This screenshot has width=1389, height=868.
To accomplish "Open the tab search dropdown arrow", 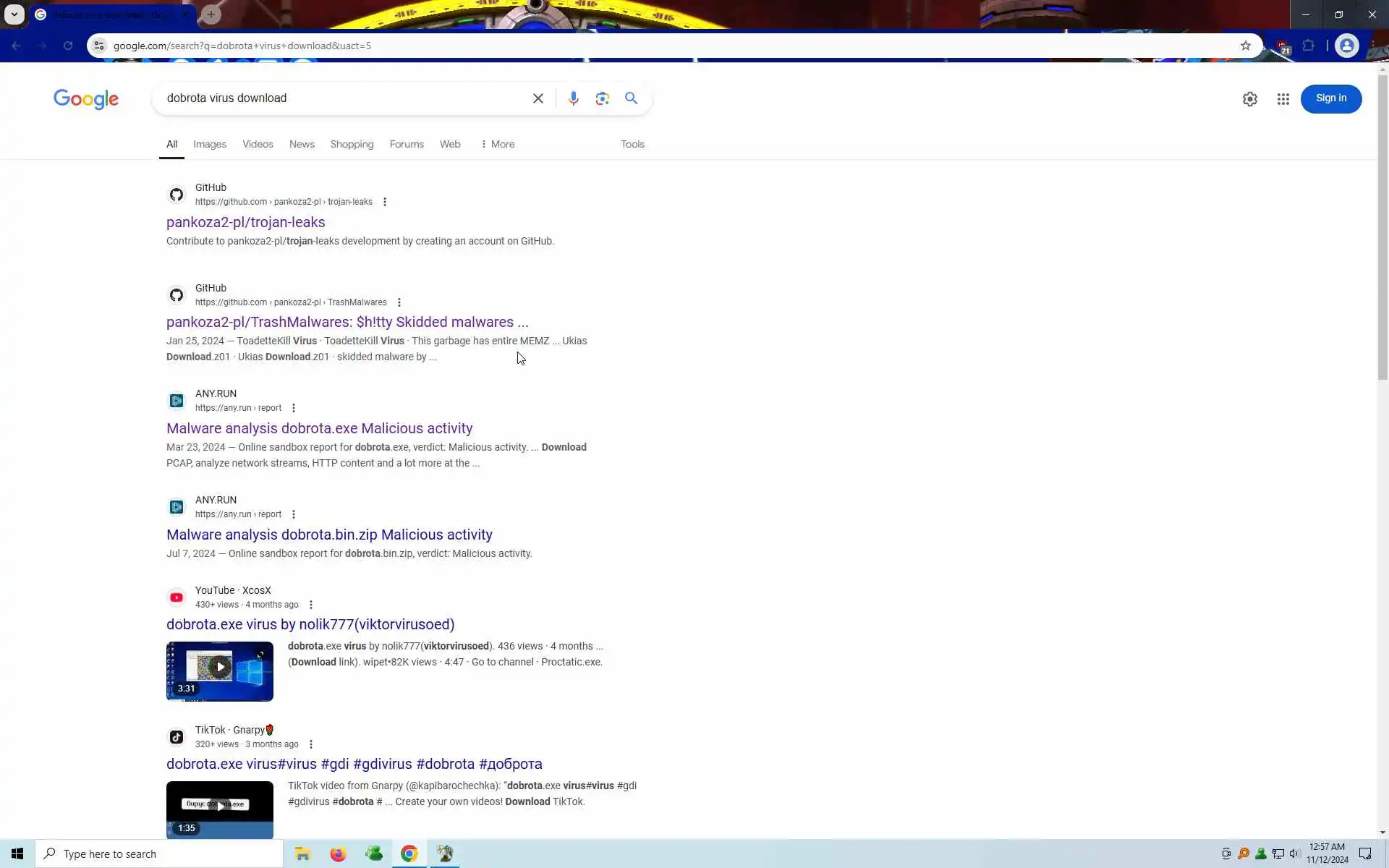I will pos(14,14).
